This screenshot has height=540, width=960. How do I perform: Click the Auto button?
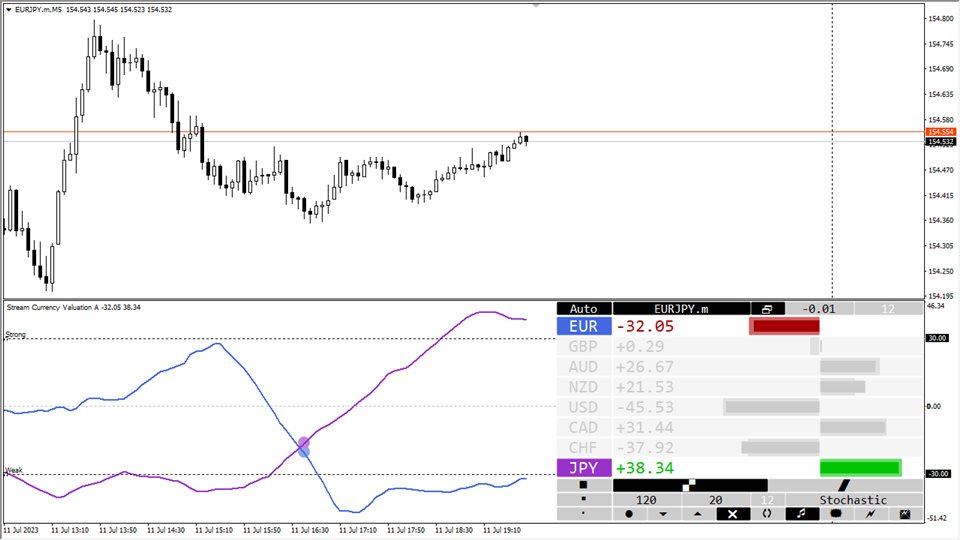coord(584,309)
